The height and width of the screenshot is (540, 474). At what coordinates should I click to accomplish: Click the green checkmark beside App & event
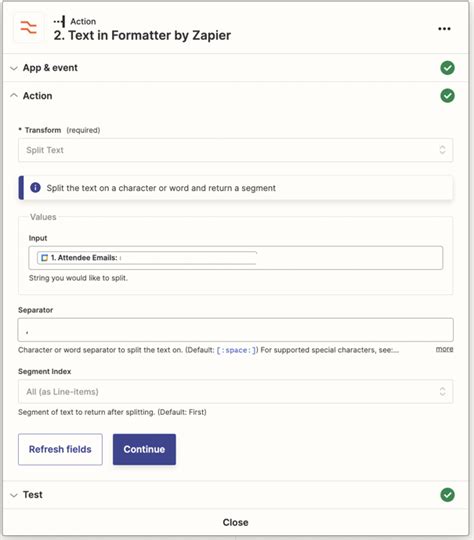447,68
